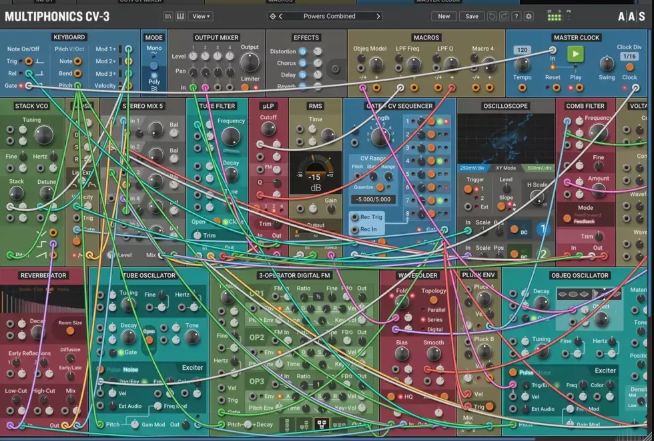This screenshot has width=654, height=441.
Task: Open the settings gear icon
Action: pos(528,16)
